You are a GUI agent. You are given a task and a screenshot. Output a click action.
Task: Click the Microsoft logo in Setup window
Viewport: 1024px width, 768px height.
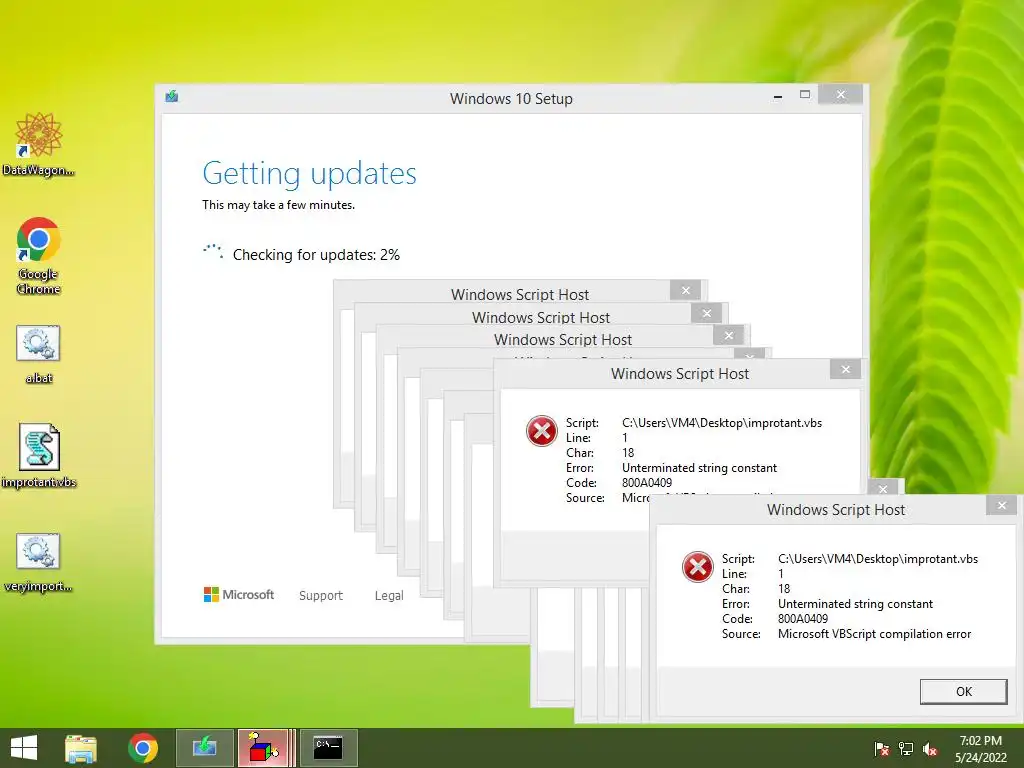point(239,595)
